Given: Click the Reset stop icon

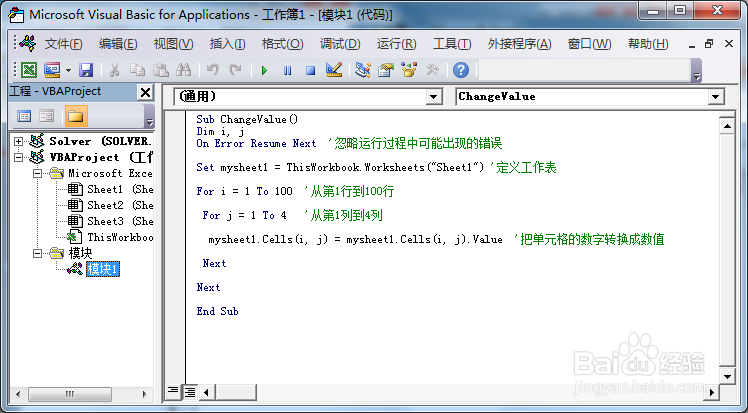Looking at the screenshot, I should (310, 71).
